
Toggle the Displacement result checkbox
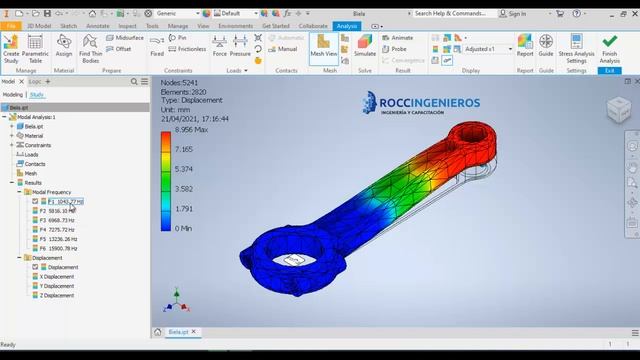click(x=35, y=267)
